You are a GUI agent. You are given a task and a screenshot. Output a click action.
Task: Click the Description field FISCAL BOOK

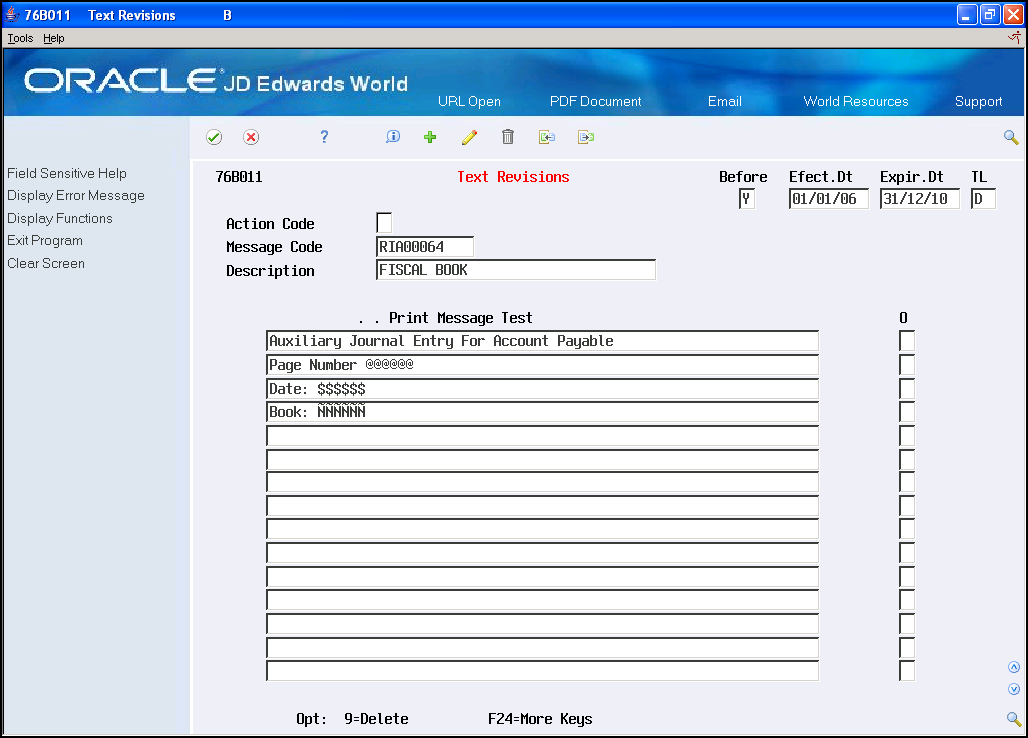click(516, 269)
